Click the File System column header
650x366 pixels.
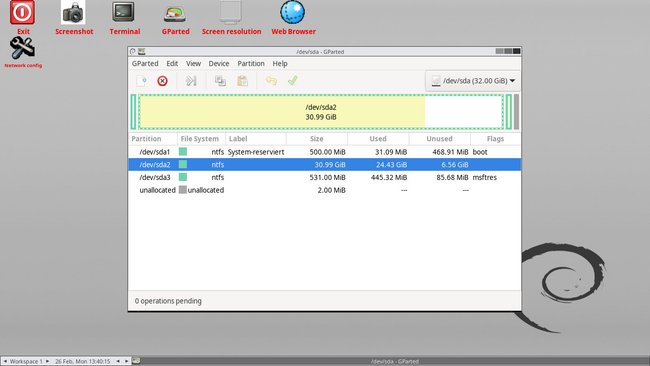tap(201, 139)
